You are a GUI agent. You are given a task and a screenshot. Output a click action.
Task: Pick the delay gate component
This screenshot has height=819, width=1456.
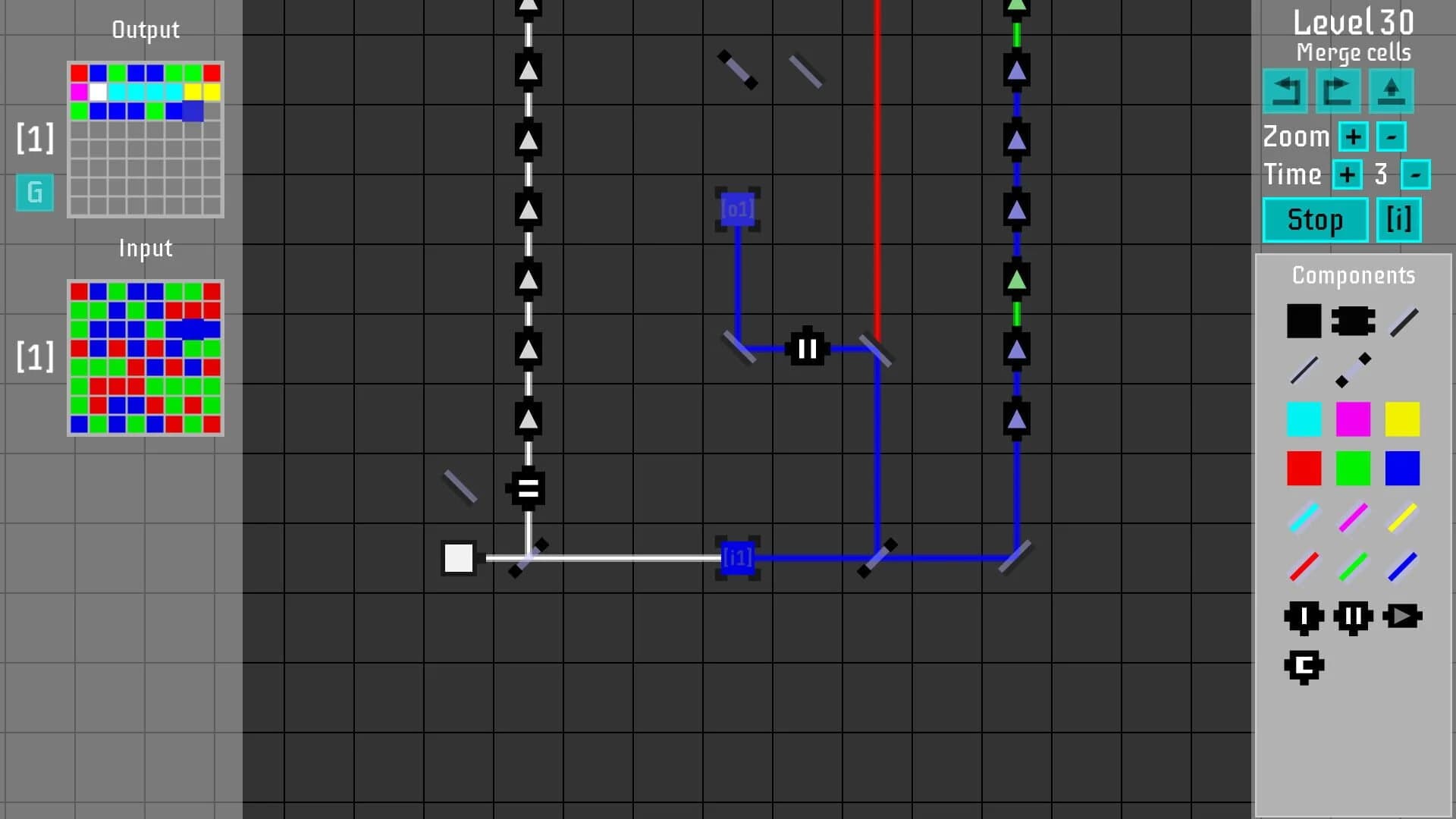pyautogui.click(x=1304, y=616)
